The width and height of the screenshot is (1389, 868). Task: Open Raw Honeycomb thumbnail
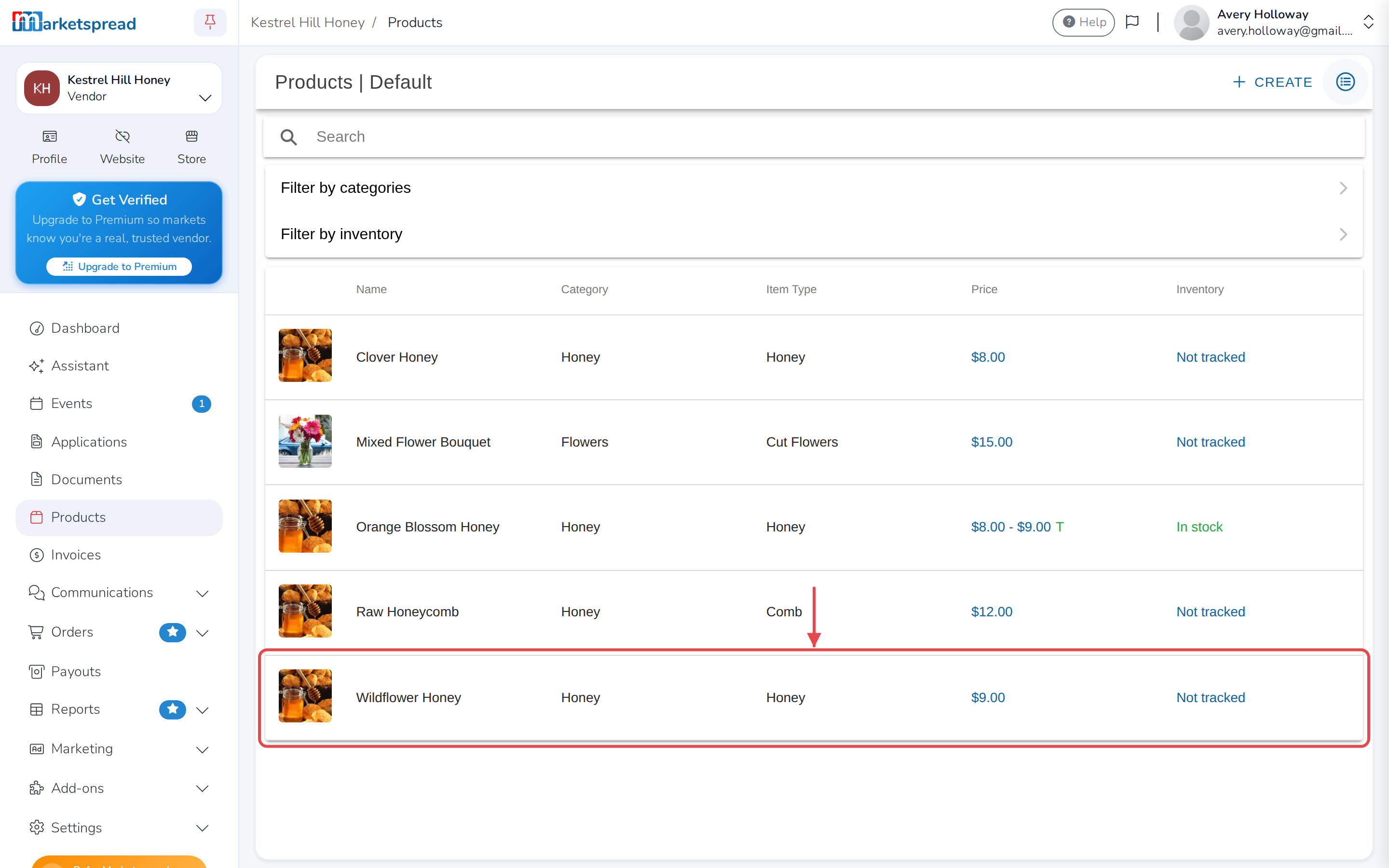(305, 611)
